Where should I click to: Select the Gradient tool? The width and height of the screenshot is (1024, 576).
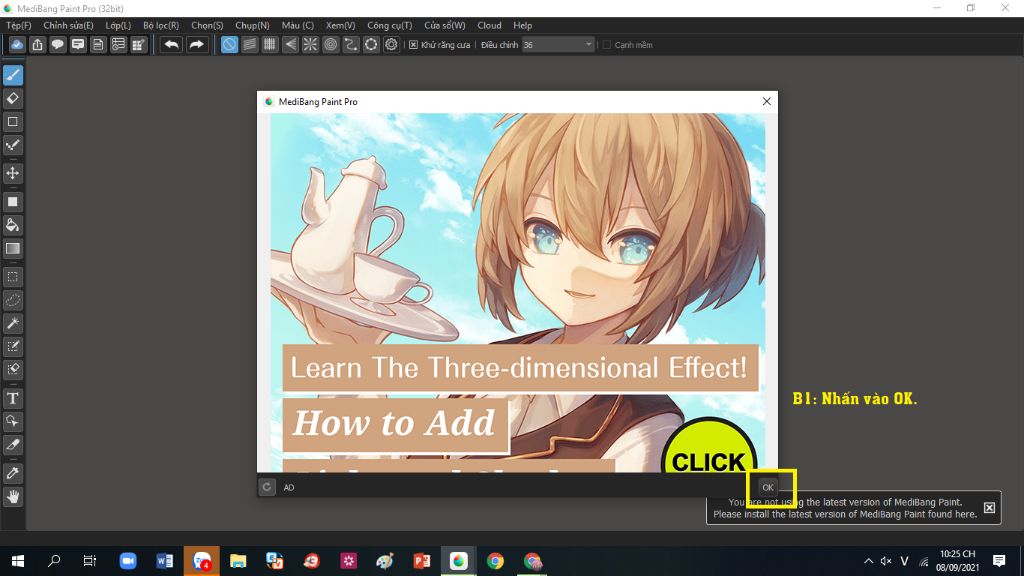(x=12, y=249)
